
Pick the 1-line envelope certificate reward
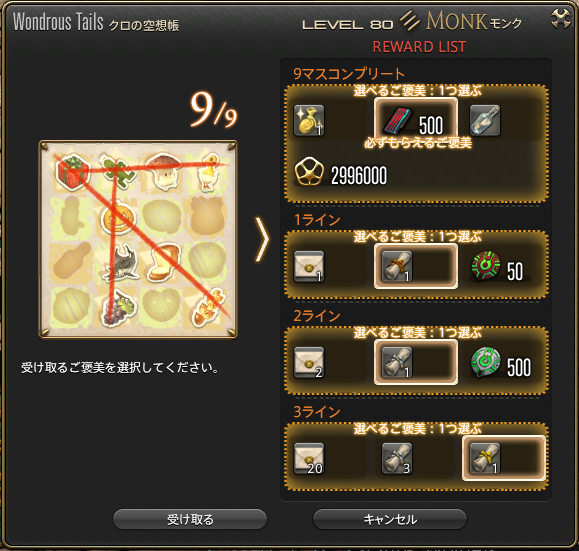tap(309, 266)
